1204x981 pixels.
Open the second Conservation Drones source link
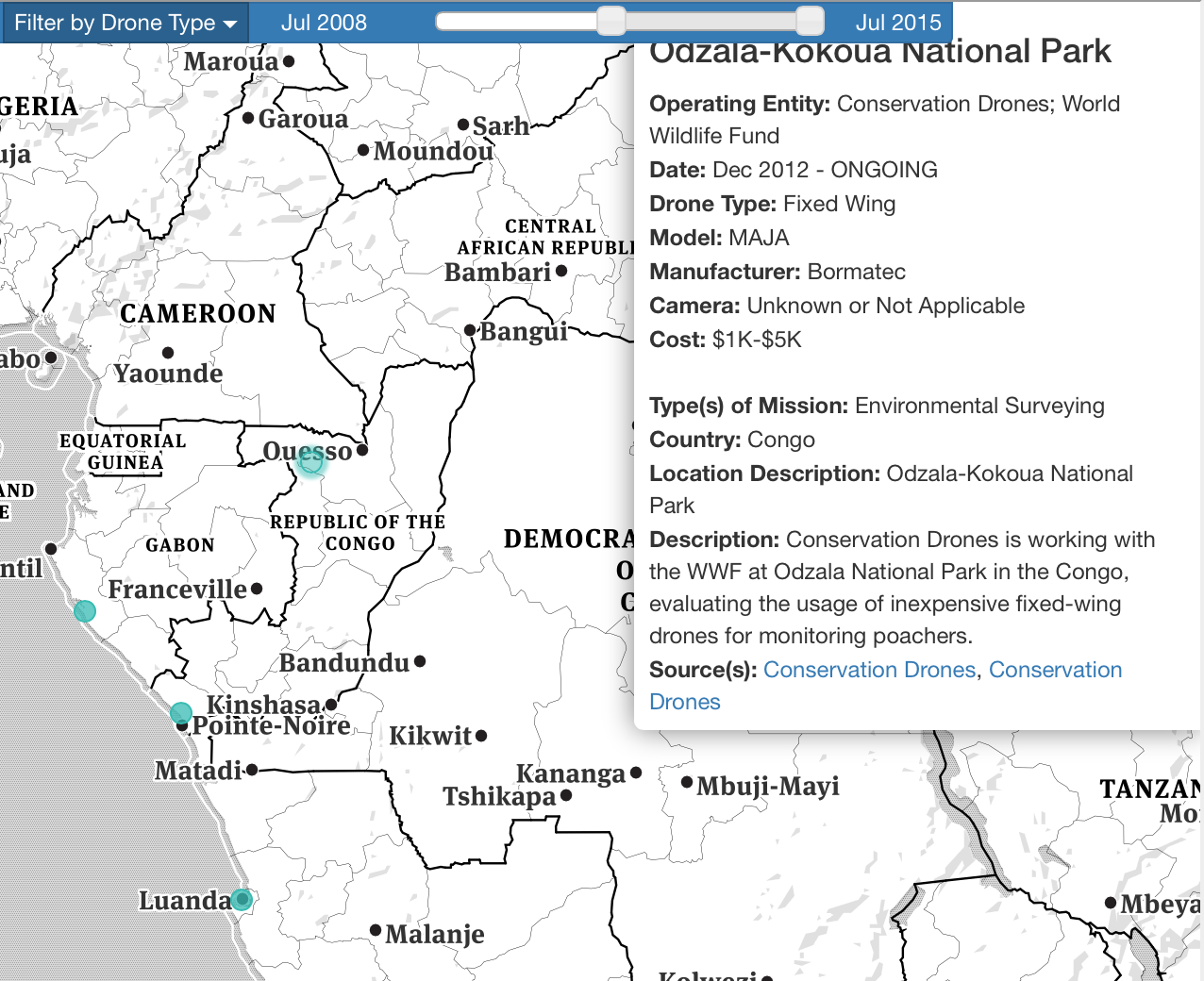1055,670
